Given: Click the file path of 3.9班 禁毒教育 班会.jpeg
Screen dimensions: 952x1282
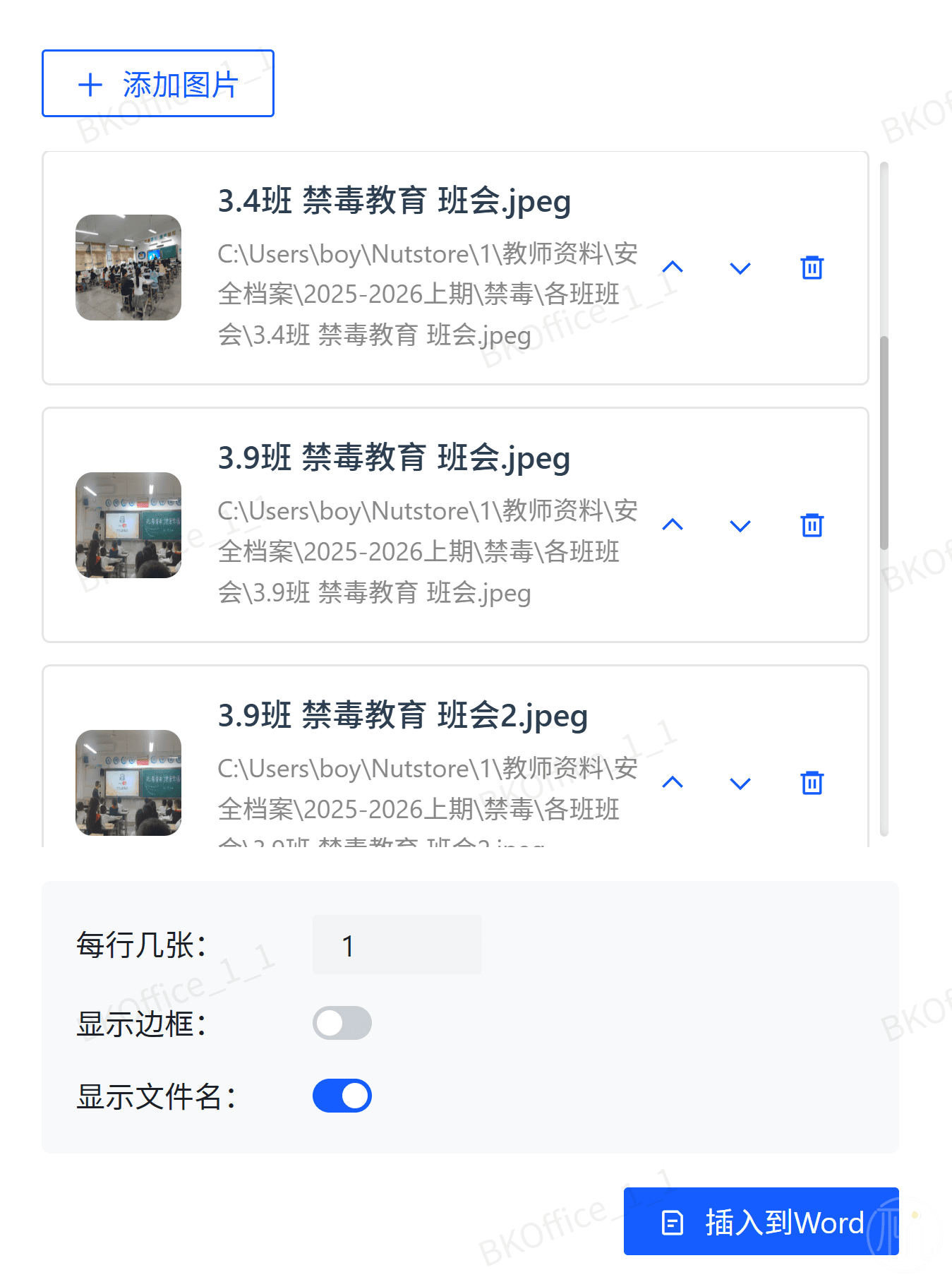Looking at the screenshot, I should coord(428,551).
